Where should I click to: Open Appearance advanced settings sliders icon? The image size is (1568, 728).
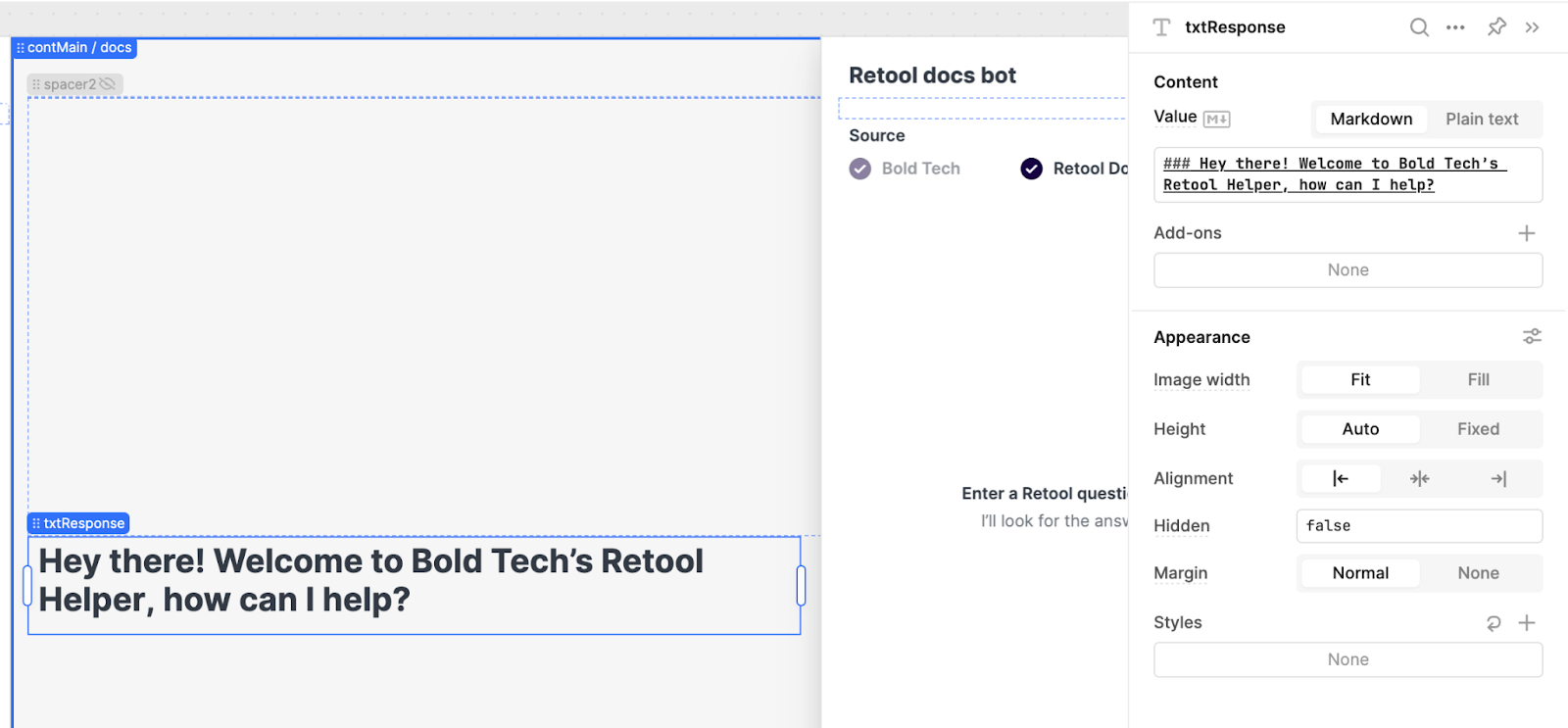[1532, 336]
